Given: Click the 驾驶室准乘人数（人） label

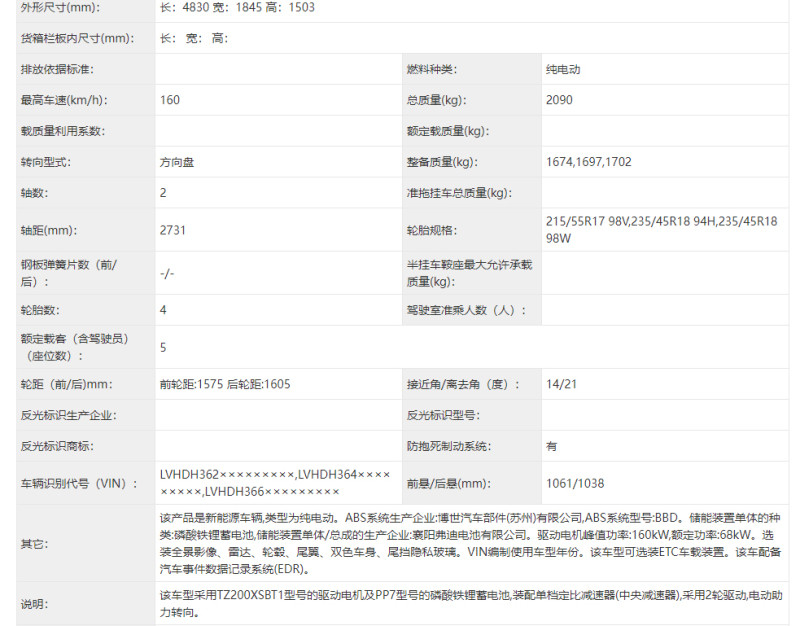Looking at the screenshot, I should [x=466, y=310].
